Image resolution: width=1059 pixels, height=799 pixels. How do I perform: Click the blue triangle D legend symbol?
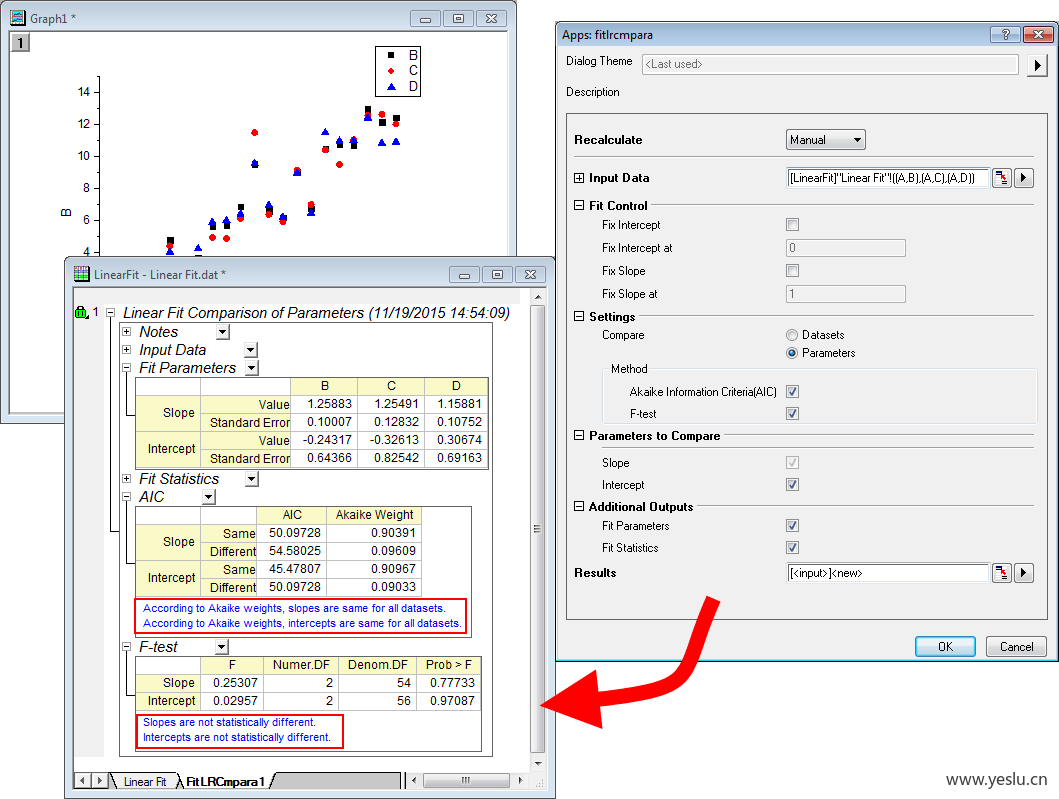tap(390, 86)
